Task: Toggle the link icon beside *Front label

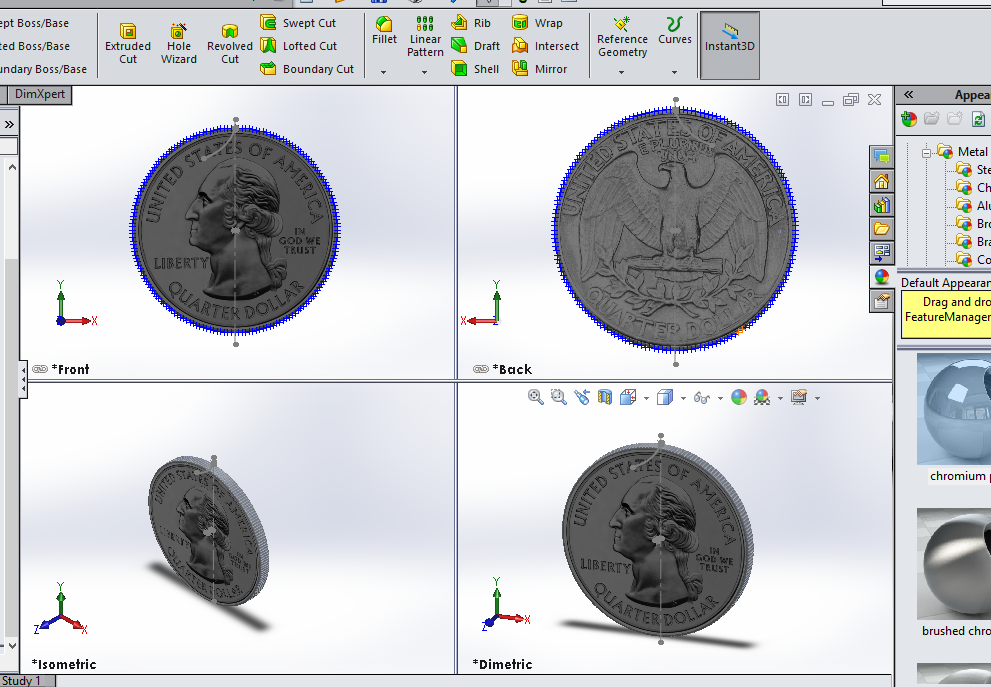Action: tap(40, 369)
